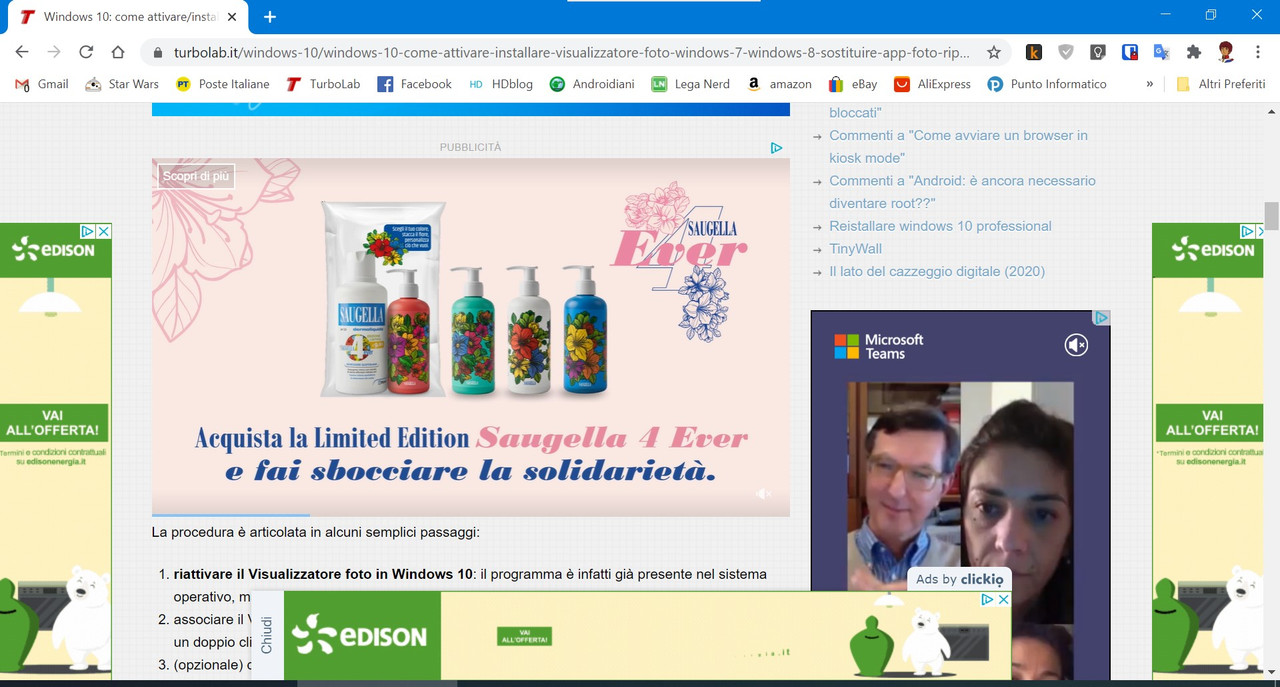Bookmark this page with the star
1280x687 pixels.
click(x=993, y=52)
